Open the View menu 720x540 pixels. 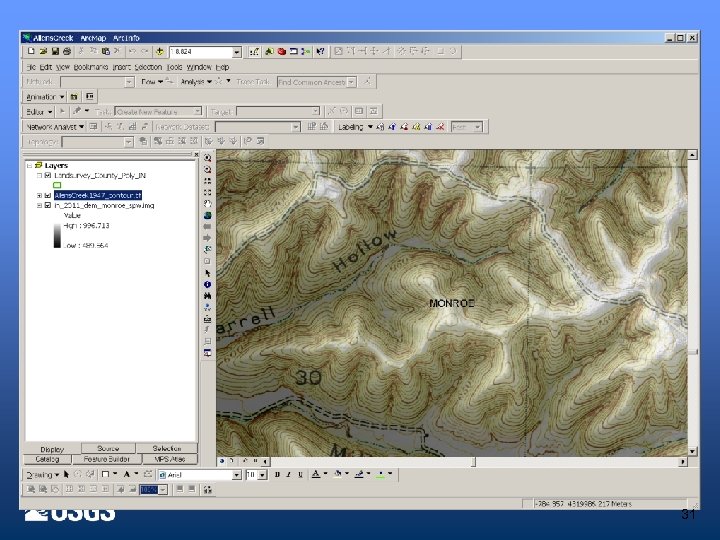tap(63, 67)
